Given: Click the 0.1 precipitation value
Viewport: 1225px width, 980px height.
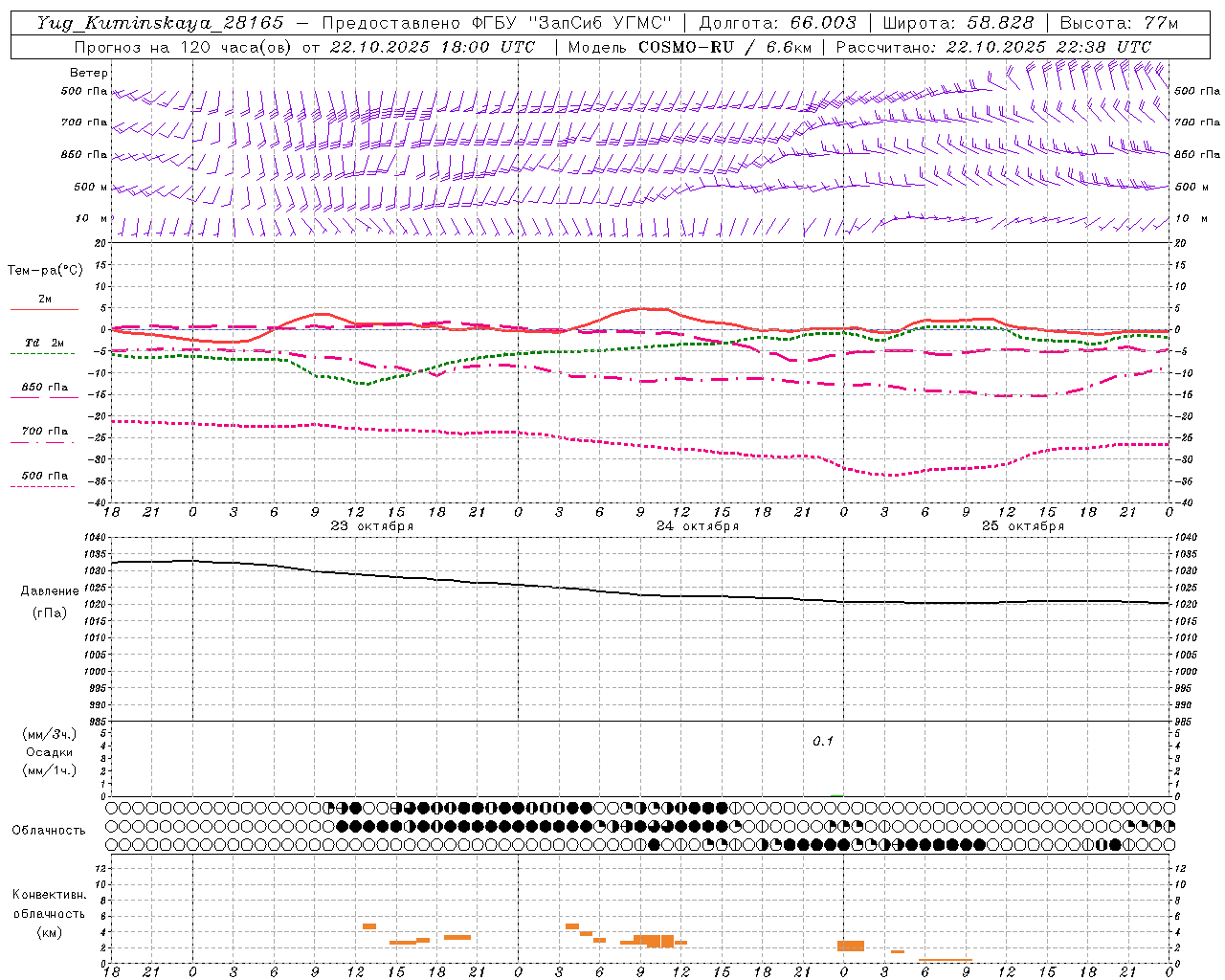Looking at the screenshot, I should pyautogui.click(x=823, y=741).
